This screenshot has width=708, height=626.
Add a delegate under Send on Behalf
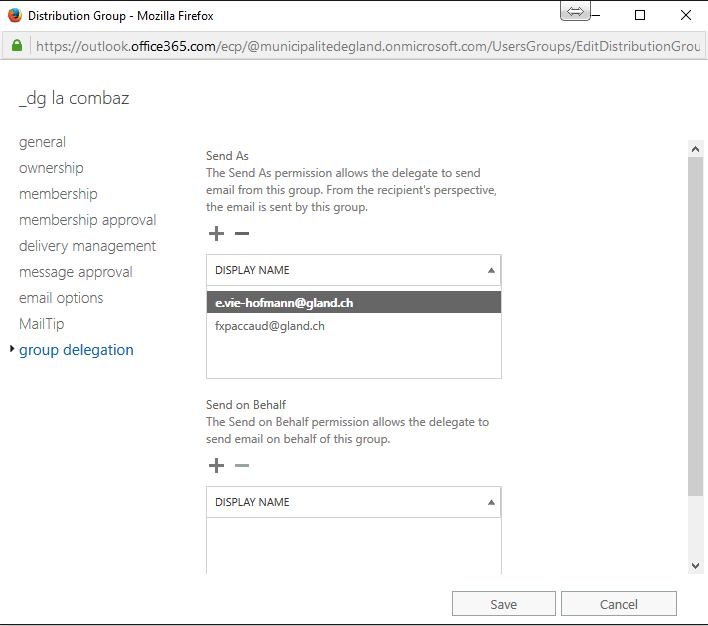216,466
